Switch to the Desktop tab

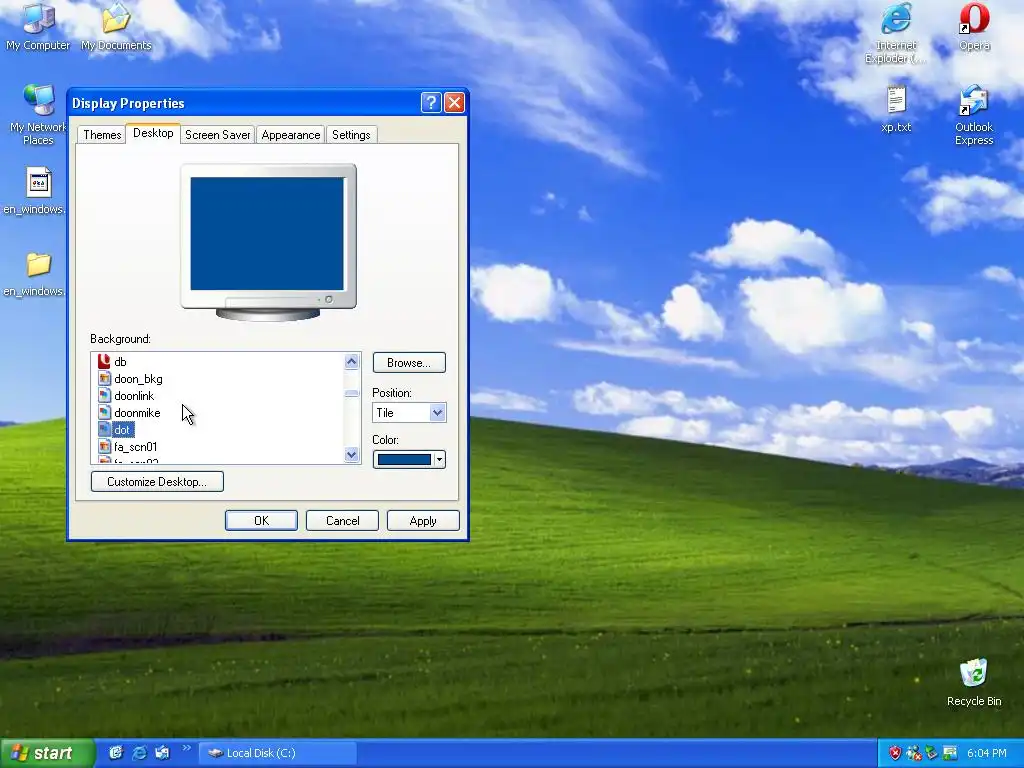tap(153, 133)
